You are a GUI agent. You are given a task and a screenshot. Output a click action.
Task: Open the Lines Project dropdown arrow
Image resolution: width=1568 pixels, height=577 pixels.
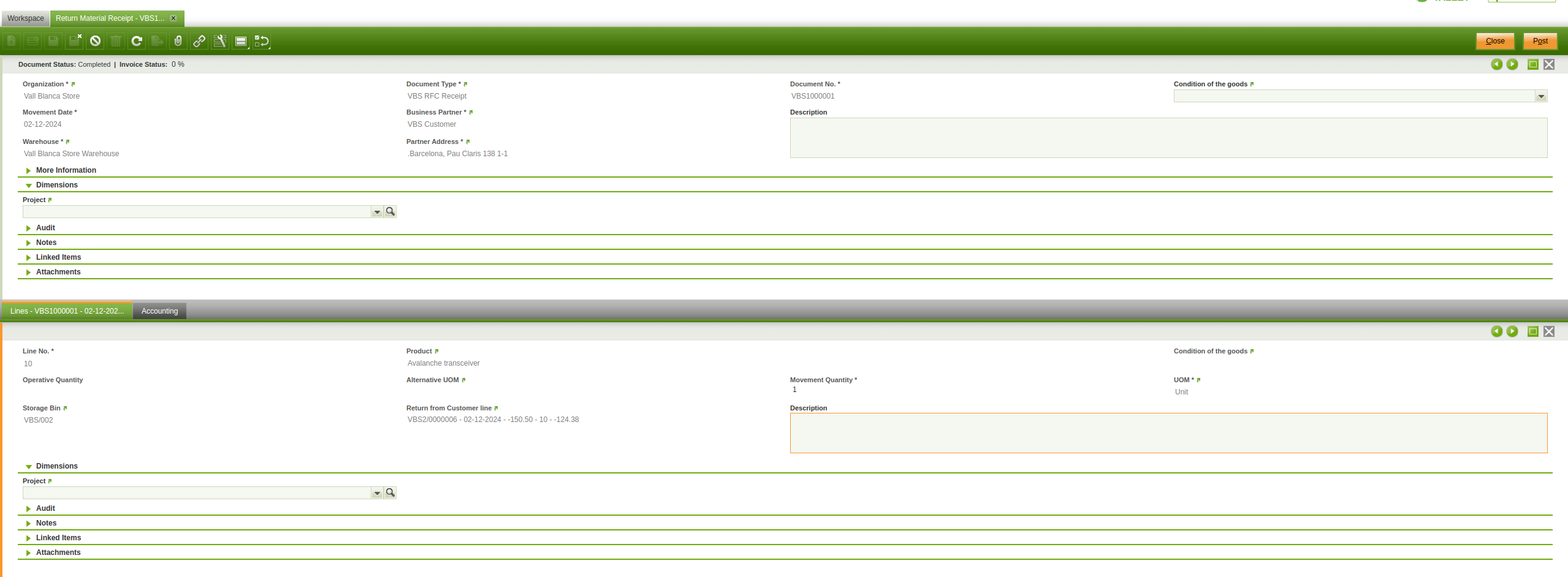pos(377,493)
